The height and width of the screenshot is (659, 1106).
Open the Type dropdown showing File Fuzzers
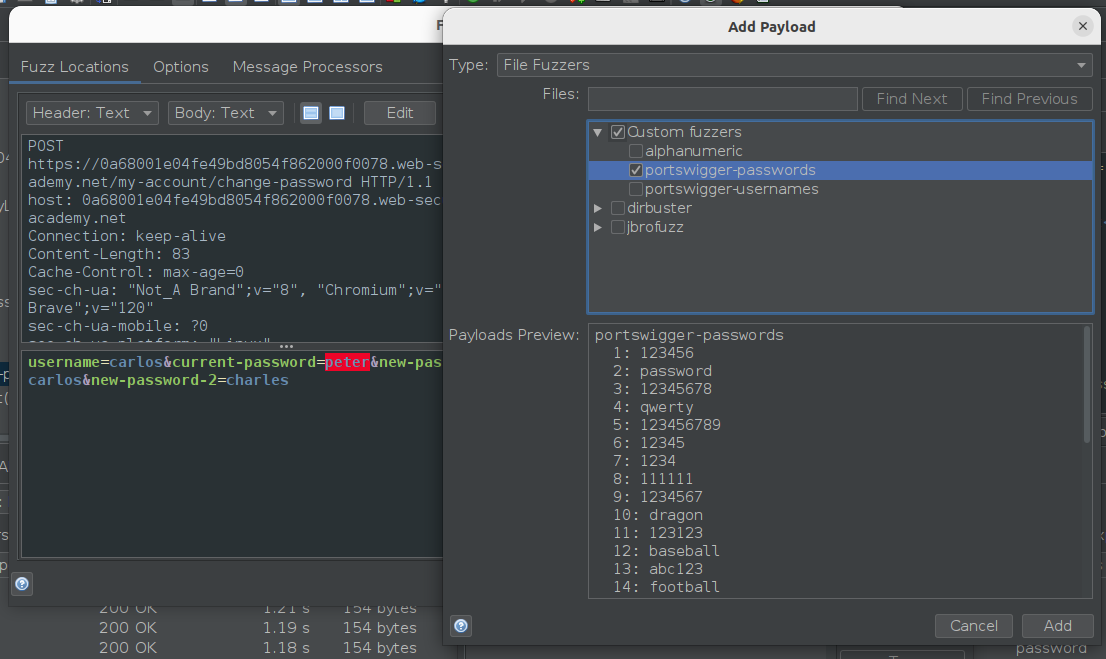(x=794, y=65)
